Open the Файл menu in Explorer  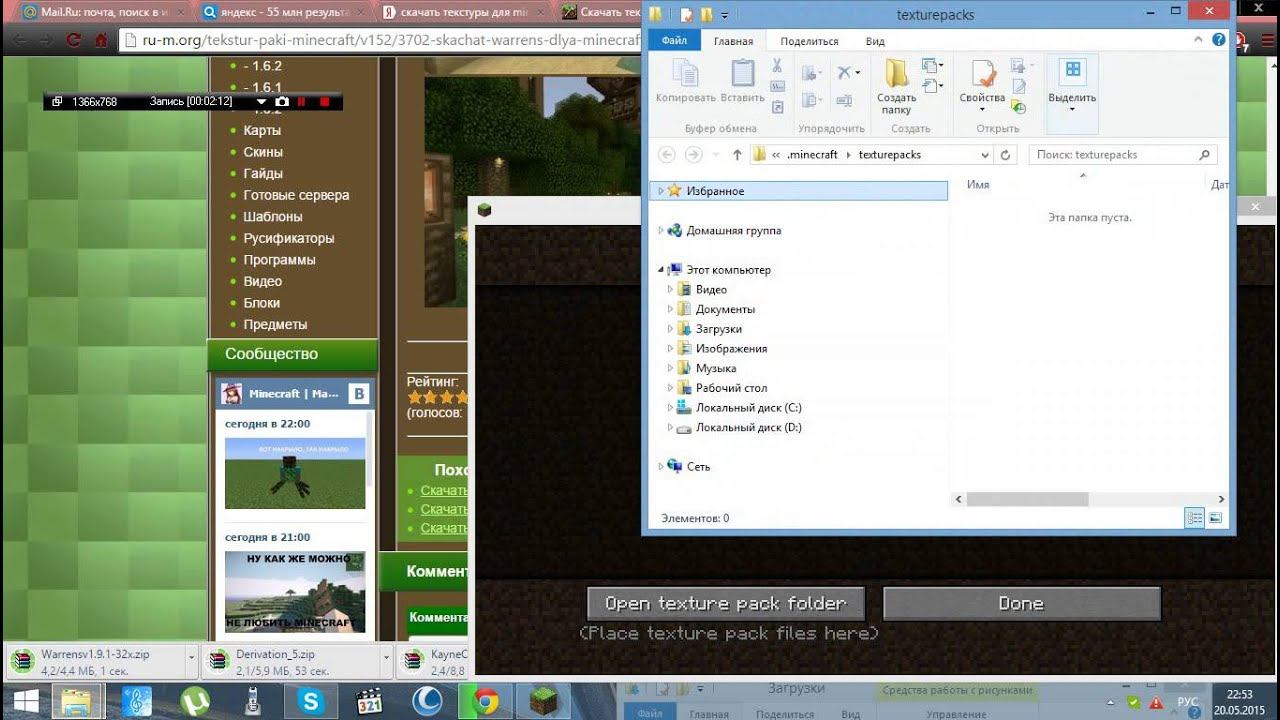pyautogui.click(x=674, y=41)
